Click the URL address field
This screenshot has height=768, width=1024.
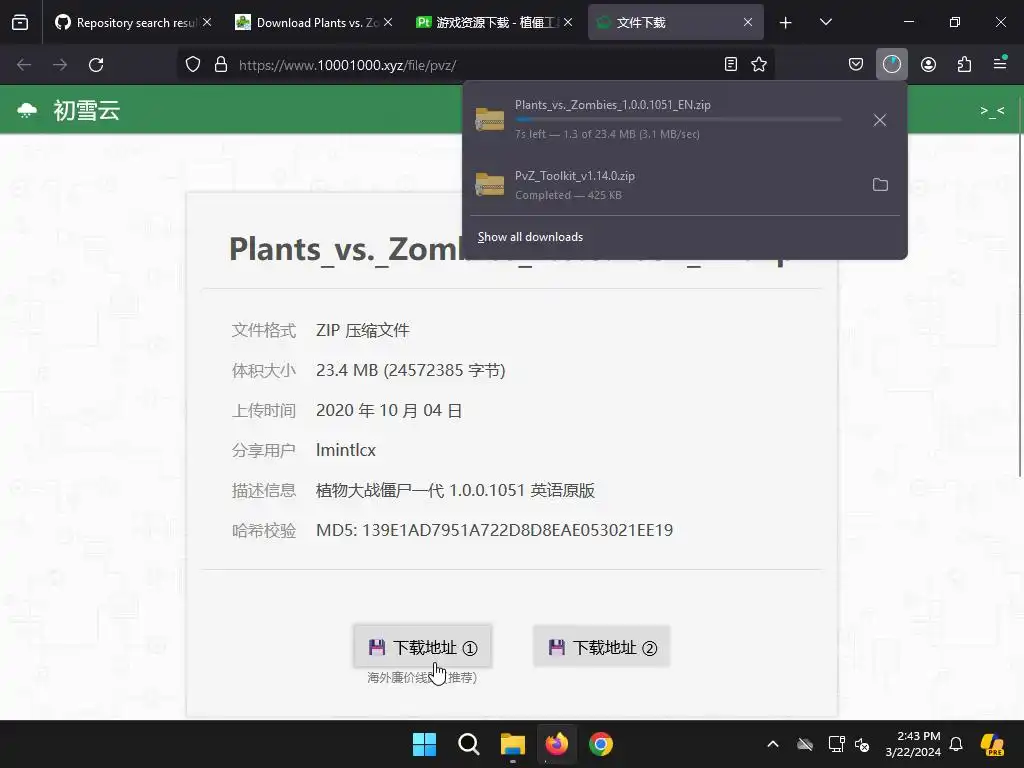click(477, 65)
